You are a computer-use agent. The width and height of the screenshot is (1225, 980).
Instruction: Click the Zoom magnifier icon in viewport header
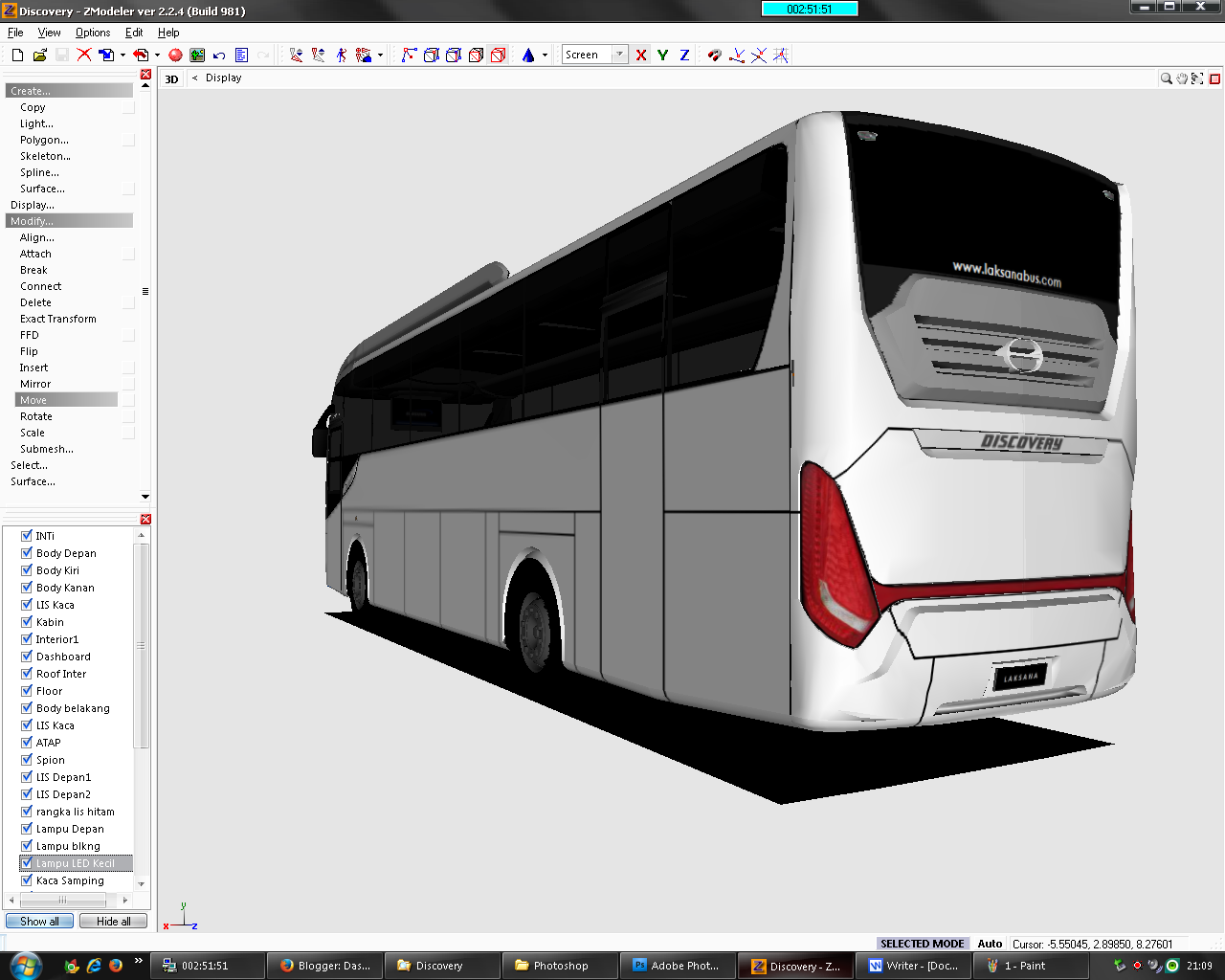(x=1167, y=78)
